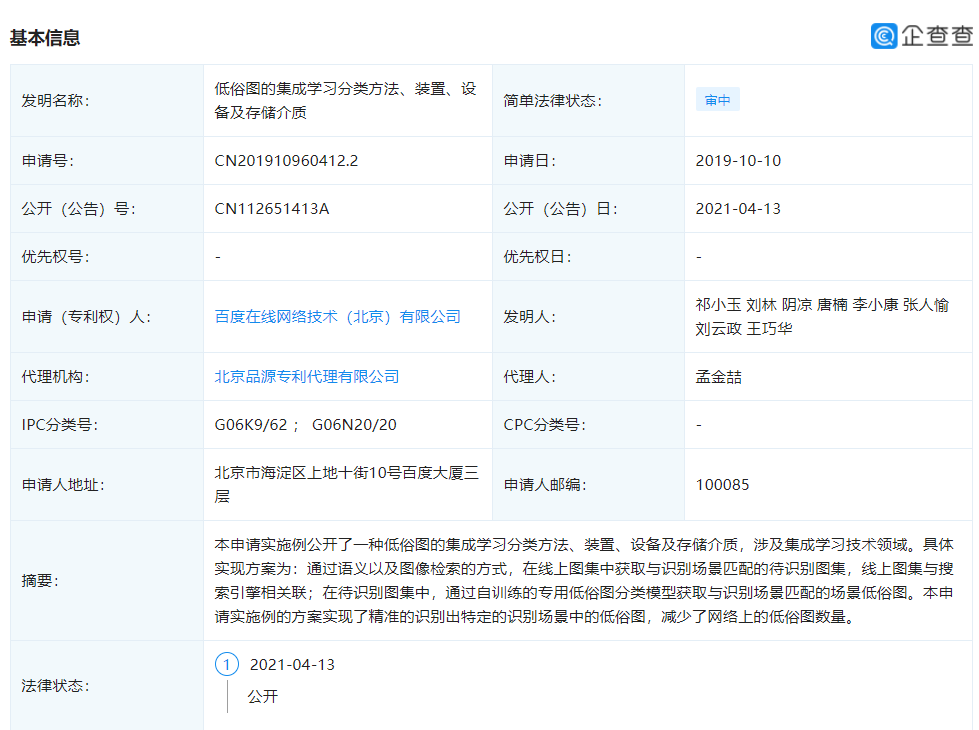Click the 申请号 label
The width and height of the screenshot is (979, 730).
(48, 160)
